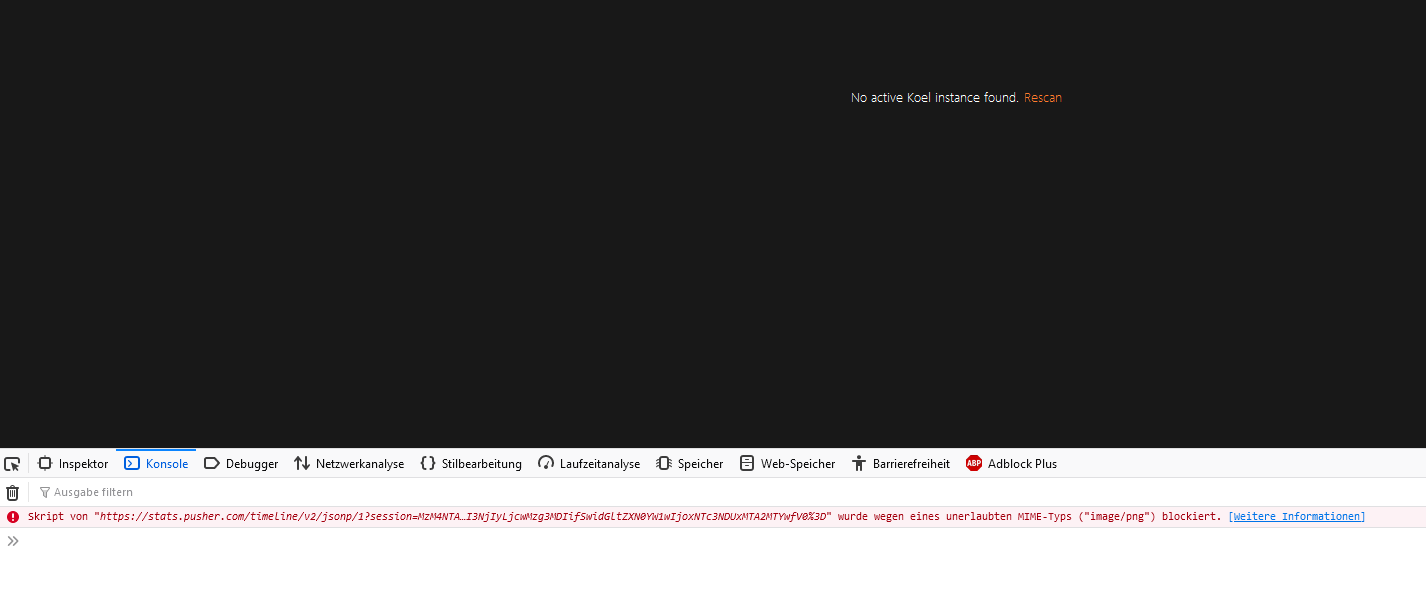Click the Rescan link for Koel instance
This screenshot has width=1426, height=601.
(1043, 97)
